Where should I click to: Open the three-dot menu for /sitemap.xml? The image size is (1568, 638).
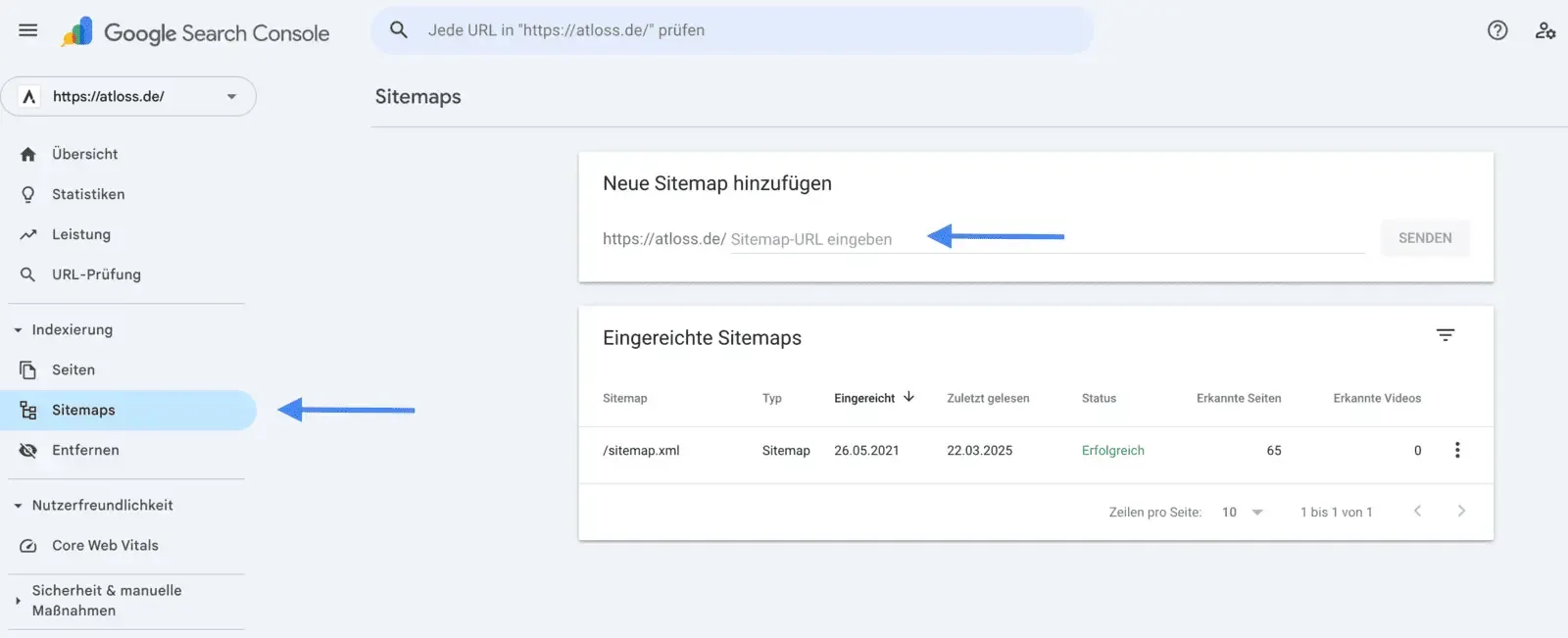click(1457, 450)
